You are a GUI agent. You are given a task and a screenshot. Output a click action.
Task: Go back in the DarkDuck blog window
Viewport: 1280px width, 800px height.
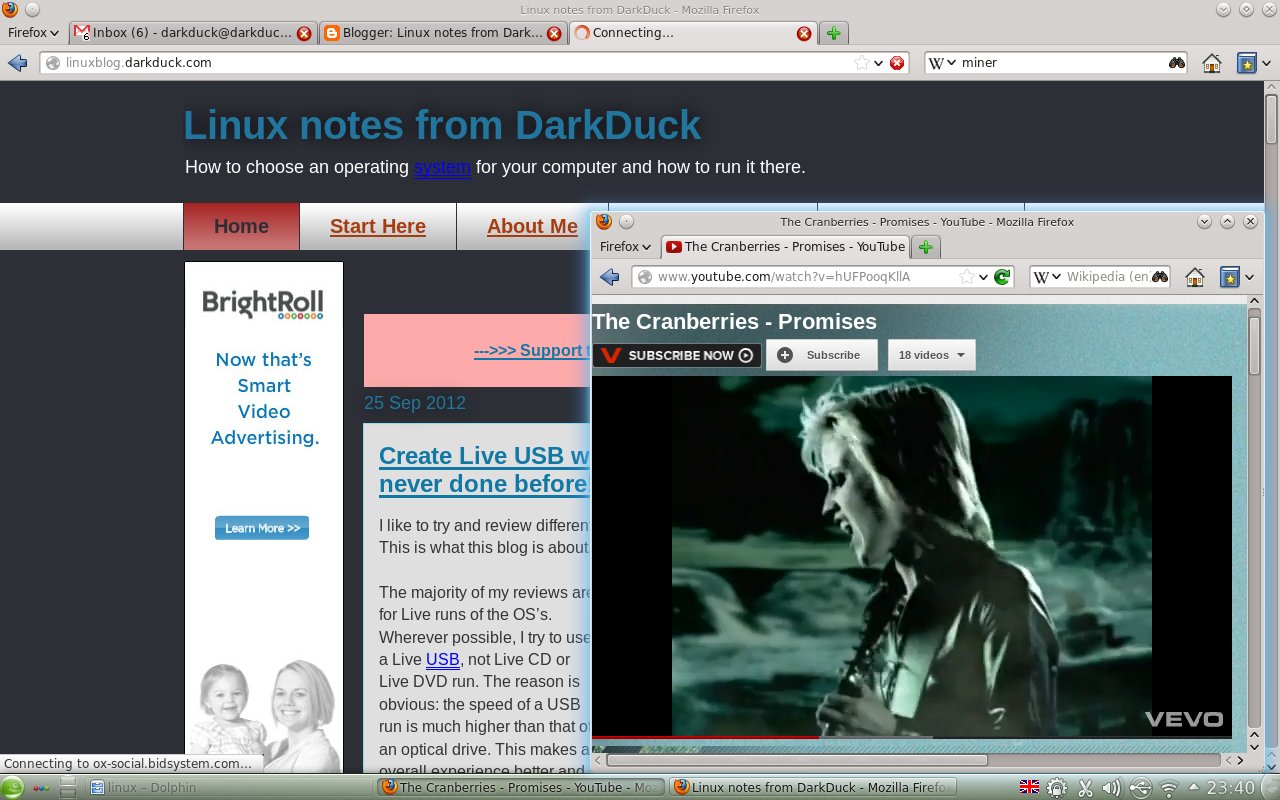tap(17, 63)
